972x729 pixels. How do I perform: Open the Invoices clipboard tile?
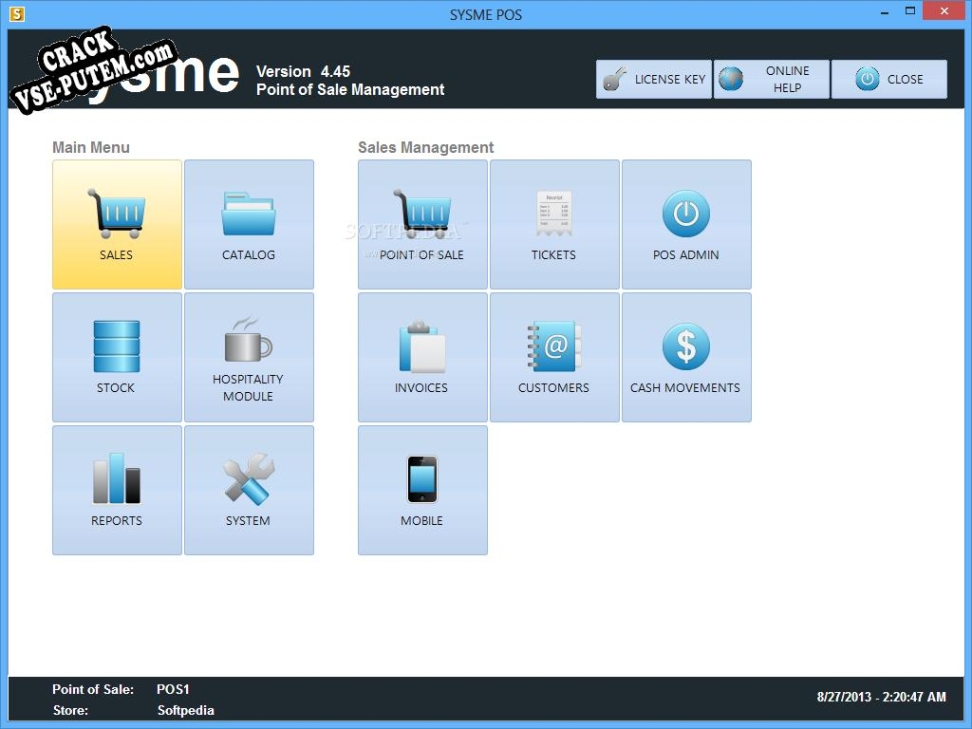coord(422,357)
